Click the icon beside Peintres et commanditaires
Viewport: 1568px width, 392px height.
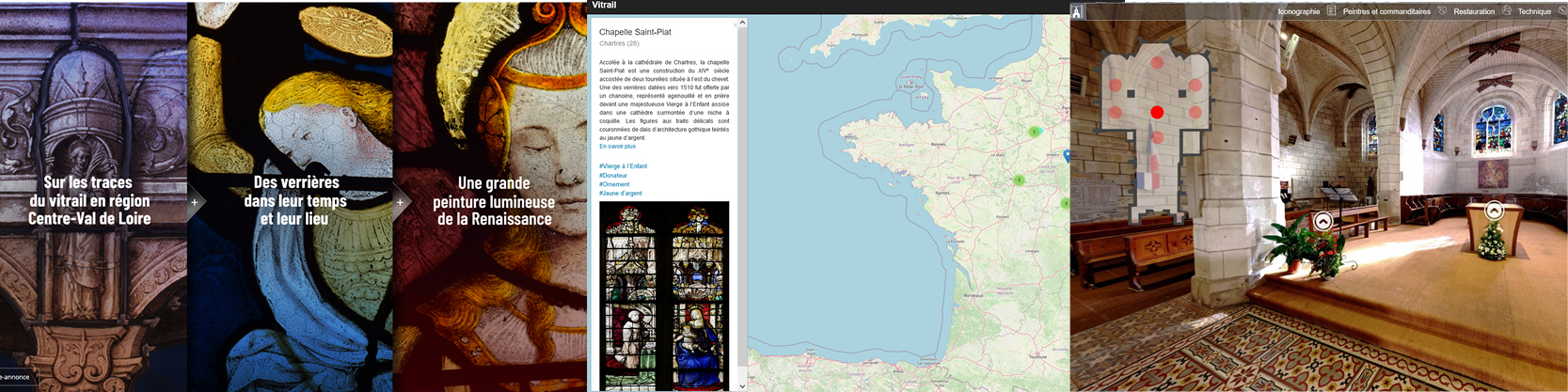(1442, 10)
